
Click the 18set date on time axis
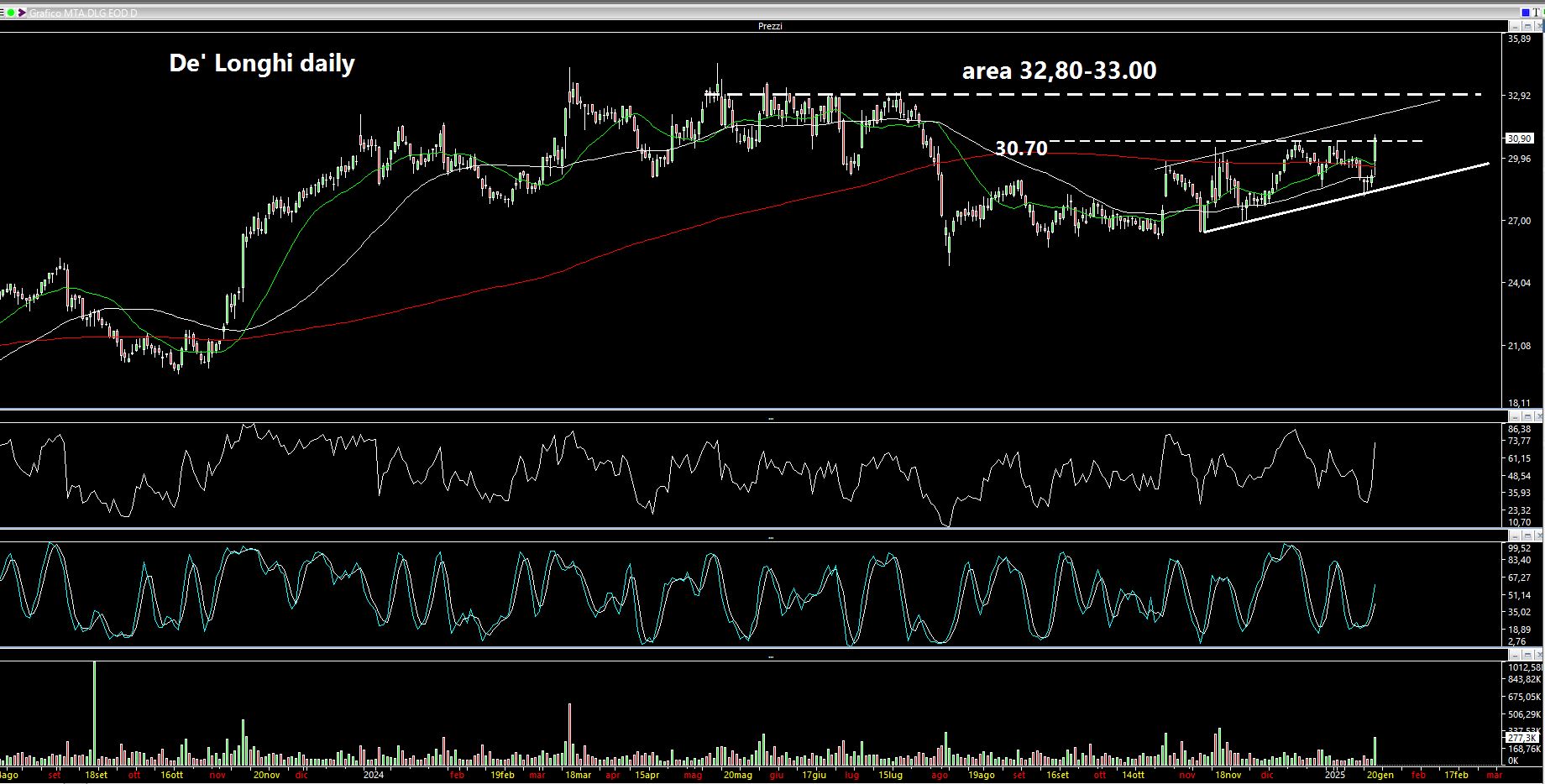(x=96, y=775)
